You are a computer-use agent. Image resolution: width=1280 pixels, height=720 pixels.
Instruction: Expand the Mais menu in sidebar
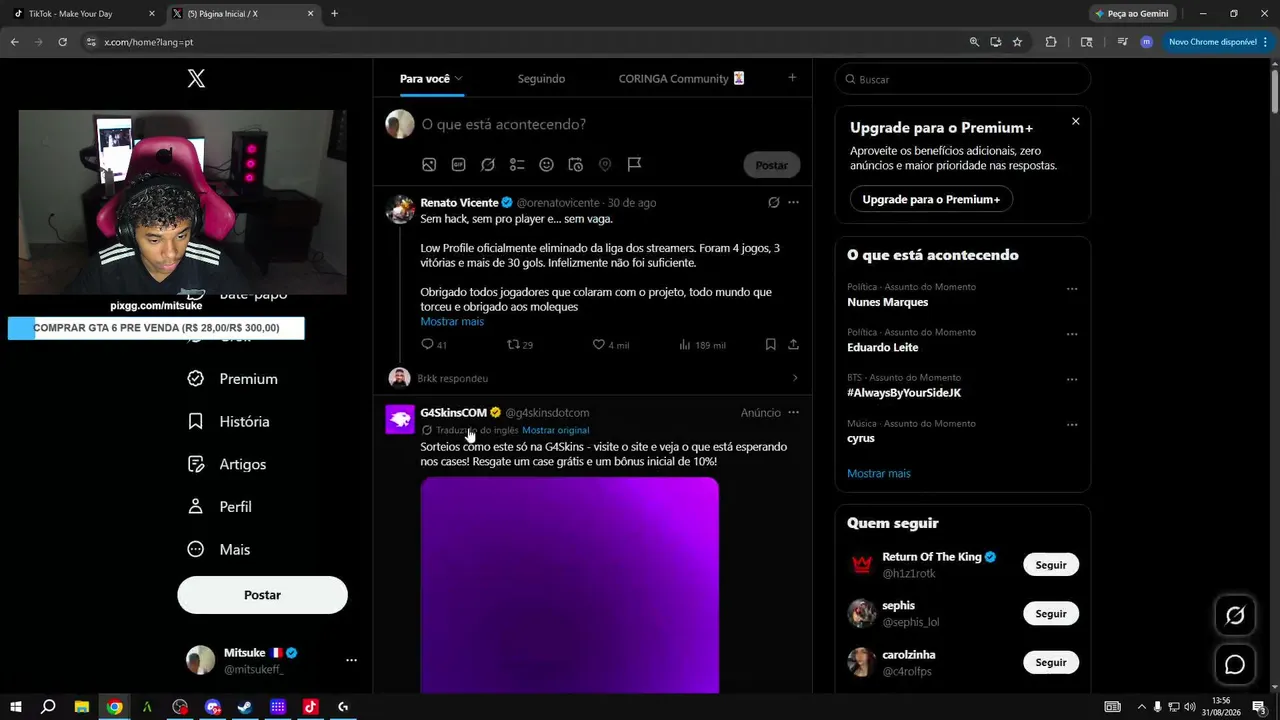pyautogui.click(x=219, y=550)
